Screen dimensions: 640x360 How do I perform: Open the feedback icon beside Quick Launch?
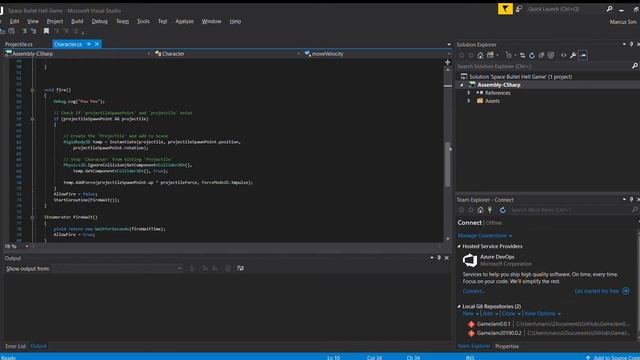click(x=519, y=9)
